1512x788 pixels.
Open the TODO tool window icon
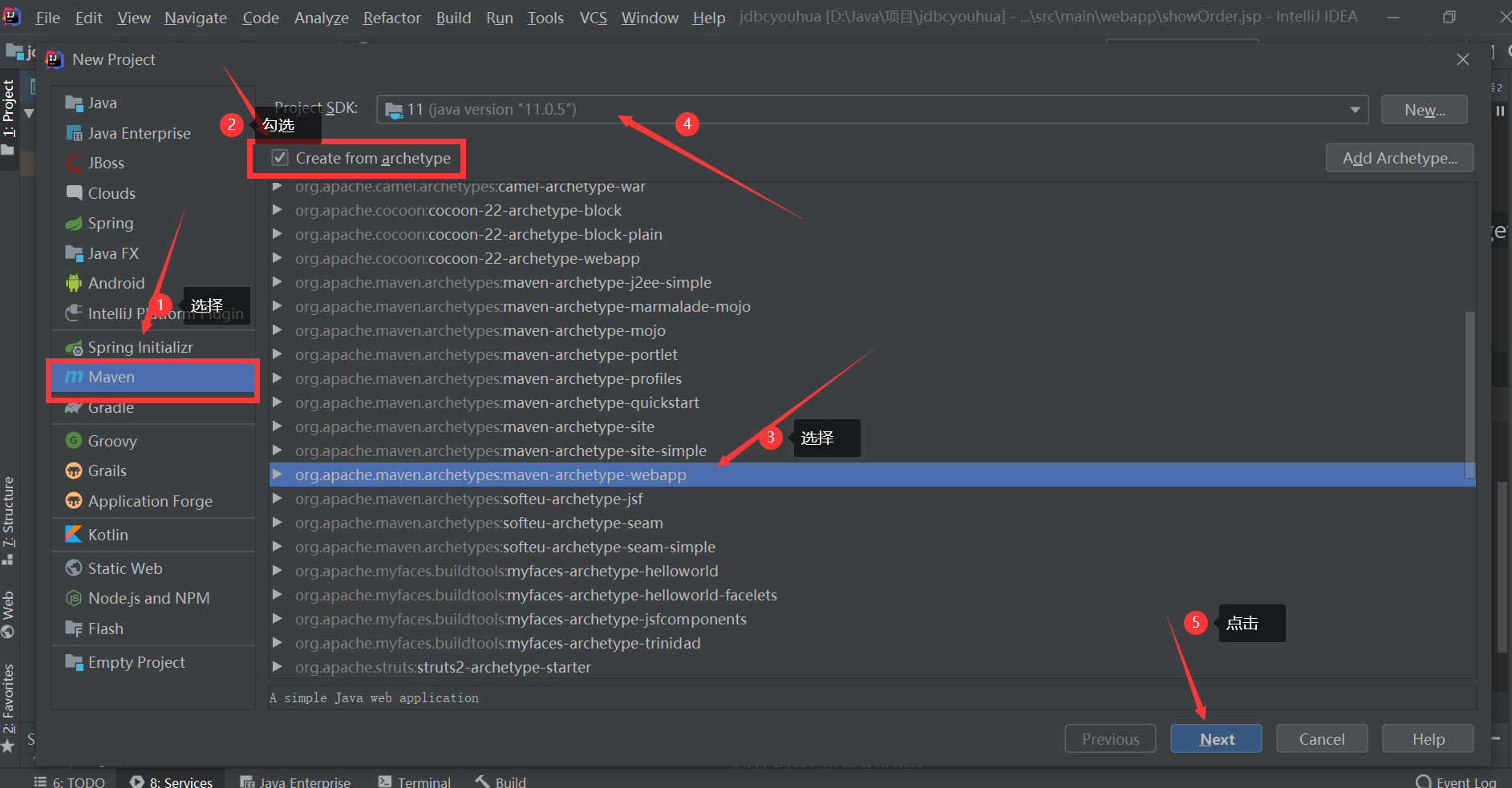[40, 782]
